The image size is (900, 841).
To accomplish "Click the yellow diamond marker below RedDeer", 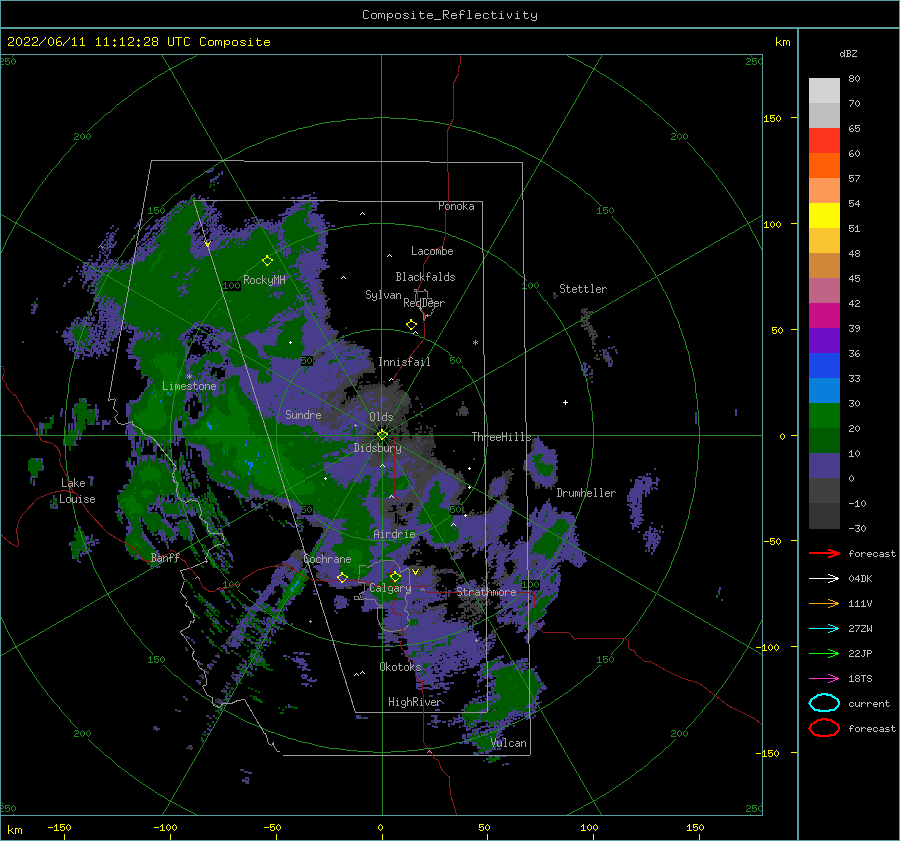I will 411,325.
